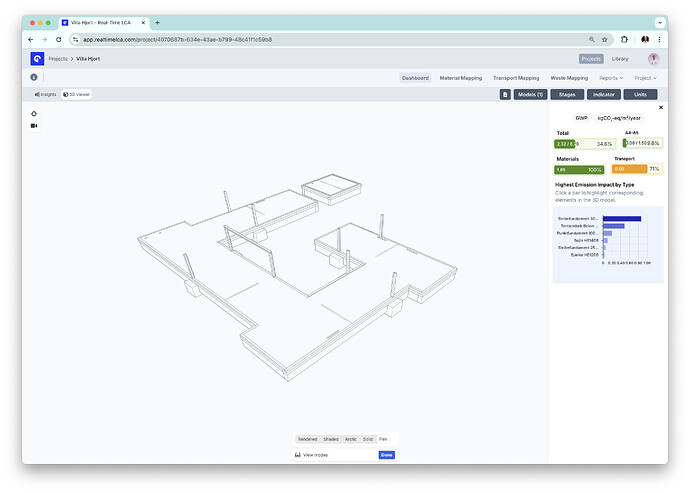690x493 pixels.
Task: Click the Projects breadcrumb link
Action: click(58, 59)
